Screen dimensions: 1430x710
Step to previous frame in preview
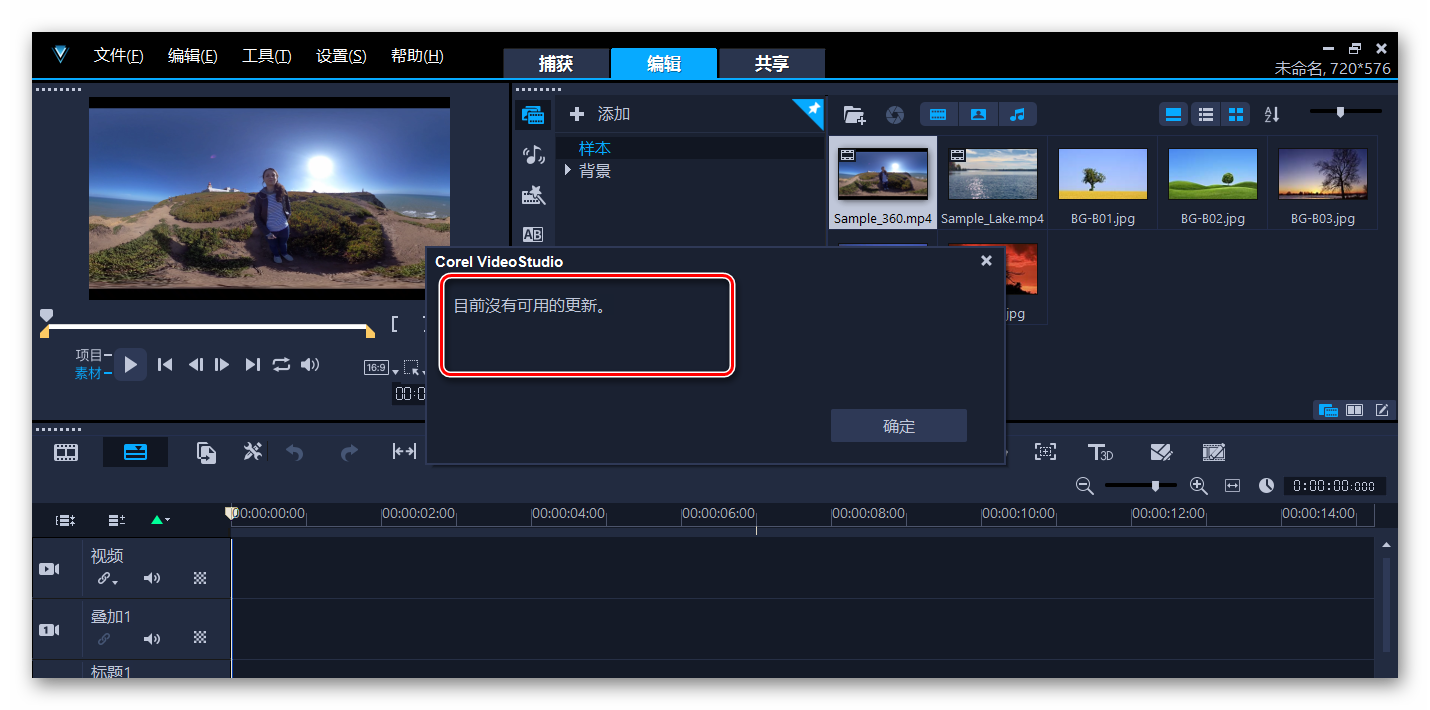tap(196, 365)
